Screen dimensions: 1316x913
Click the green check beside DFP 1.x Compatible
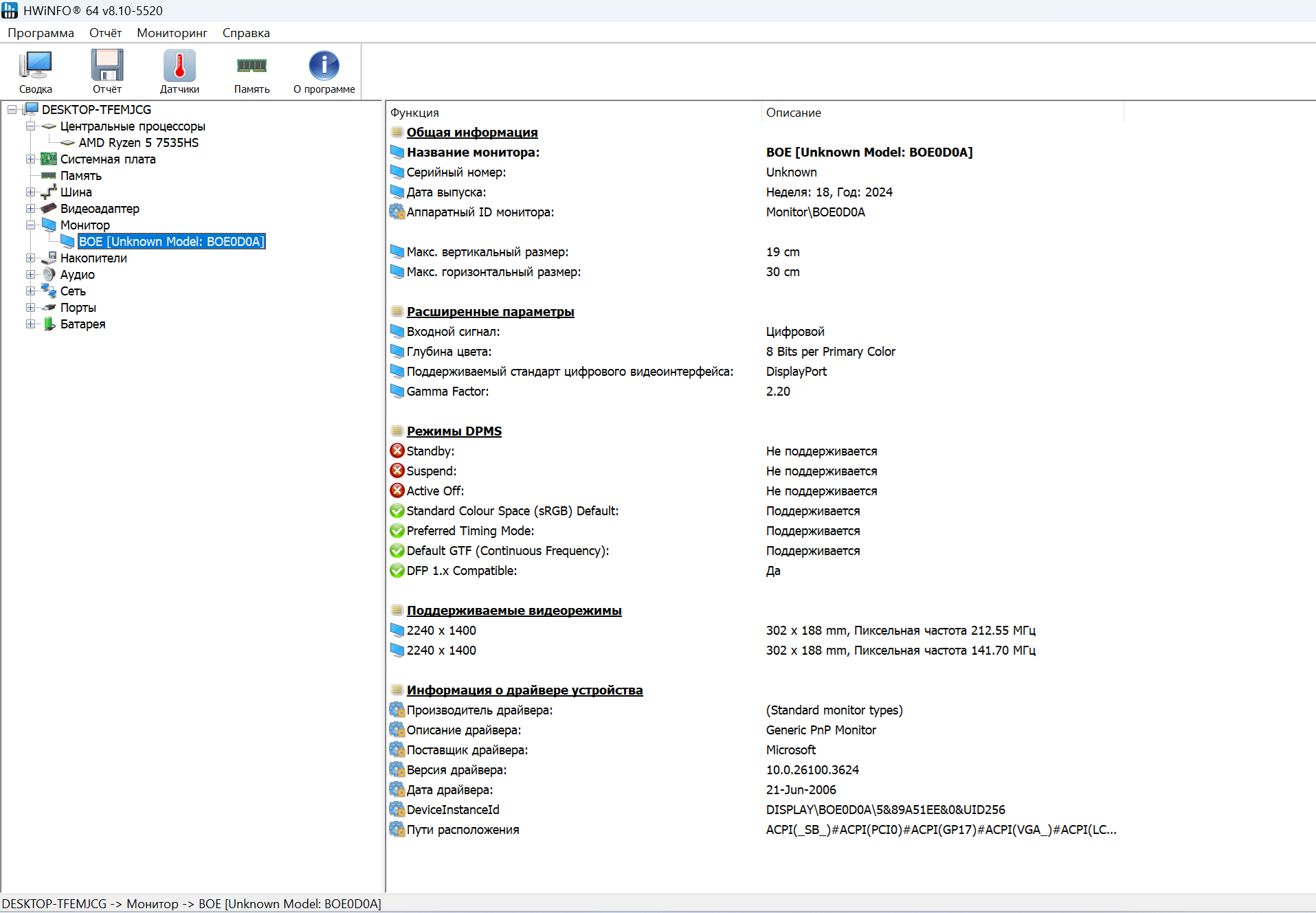tap(397, 571)
